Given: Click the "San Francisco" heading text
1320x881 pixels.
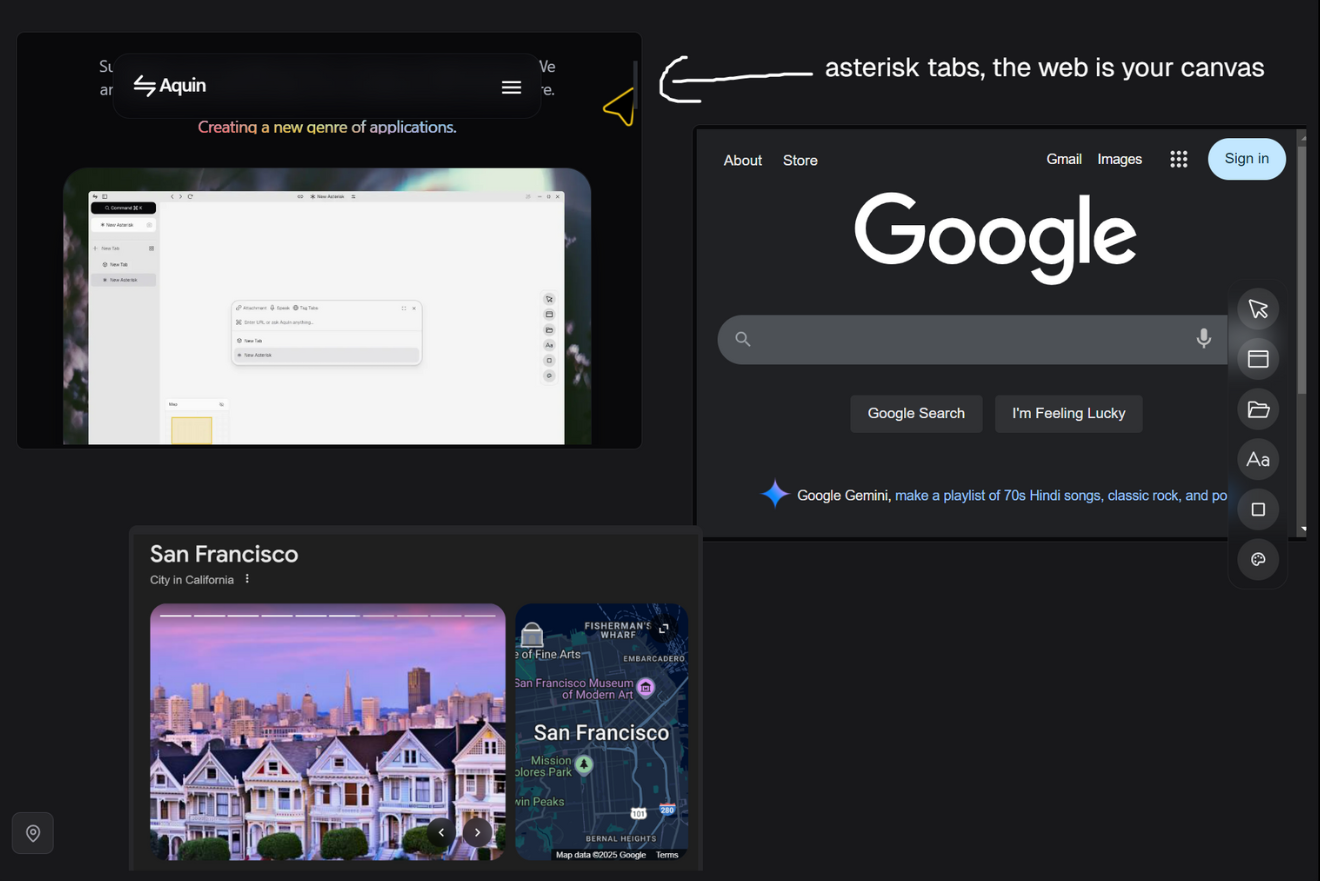Looking at the screenshot, I should coord(224,554).
